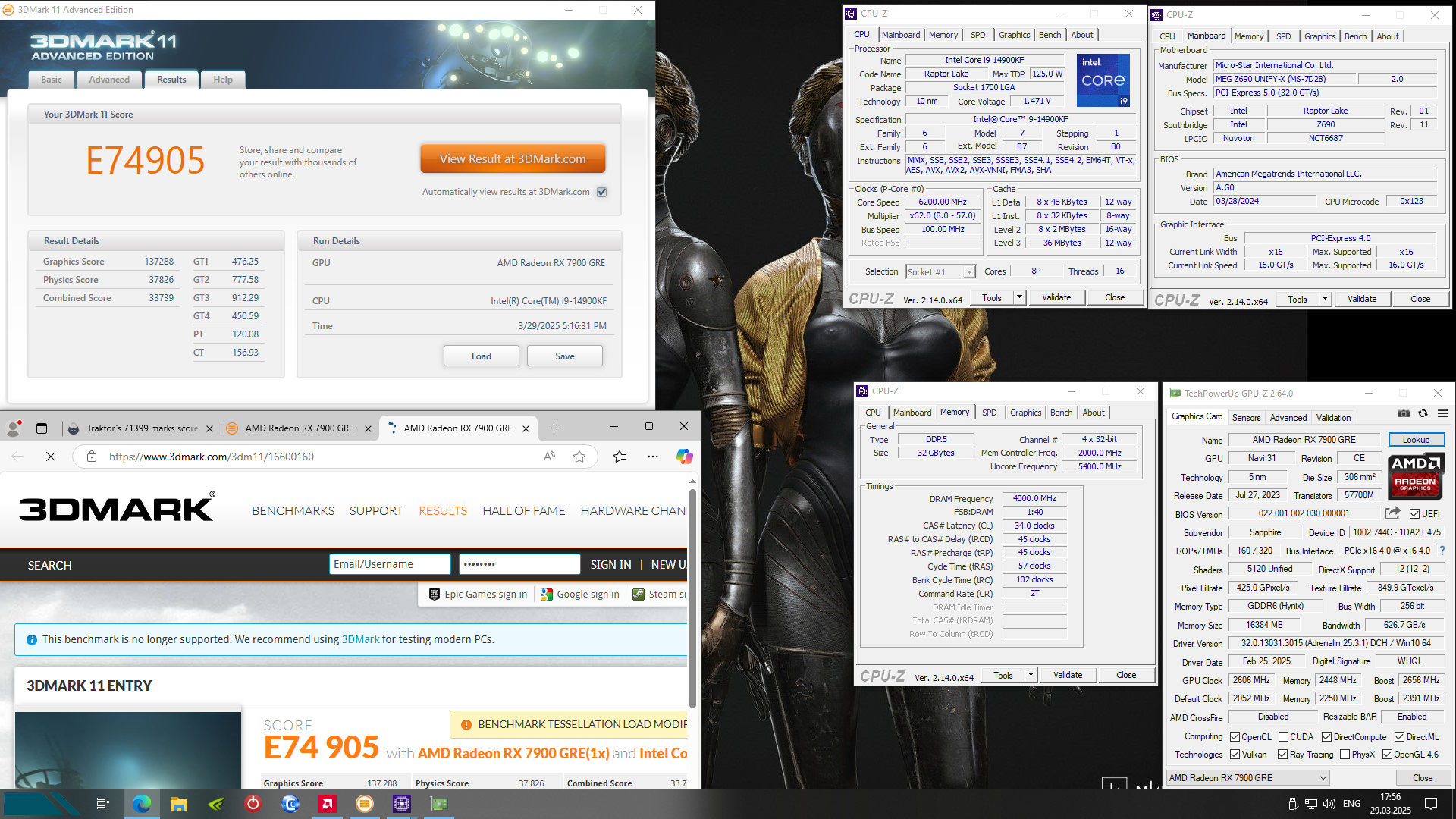The height and width of the screenshot is (819, 1456).
Task: Toggle the Ray Tracing checkbox in GPU-Z
Action: tap(1282, 755)
